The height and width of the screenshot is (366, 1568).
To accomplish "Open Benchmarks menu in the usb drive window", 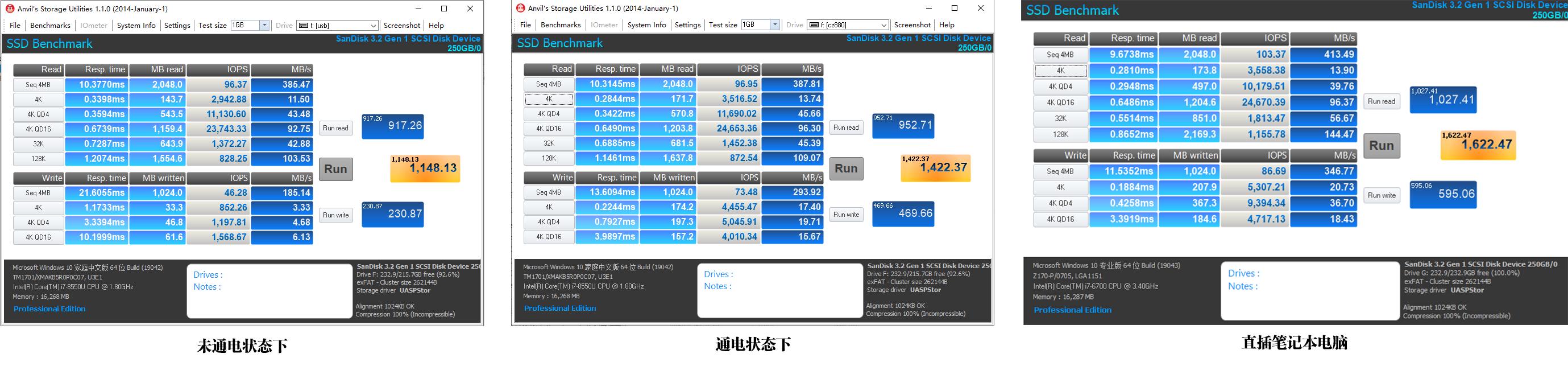I will [50, 26].
